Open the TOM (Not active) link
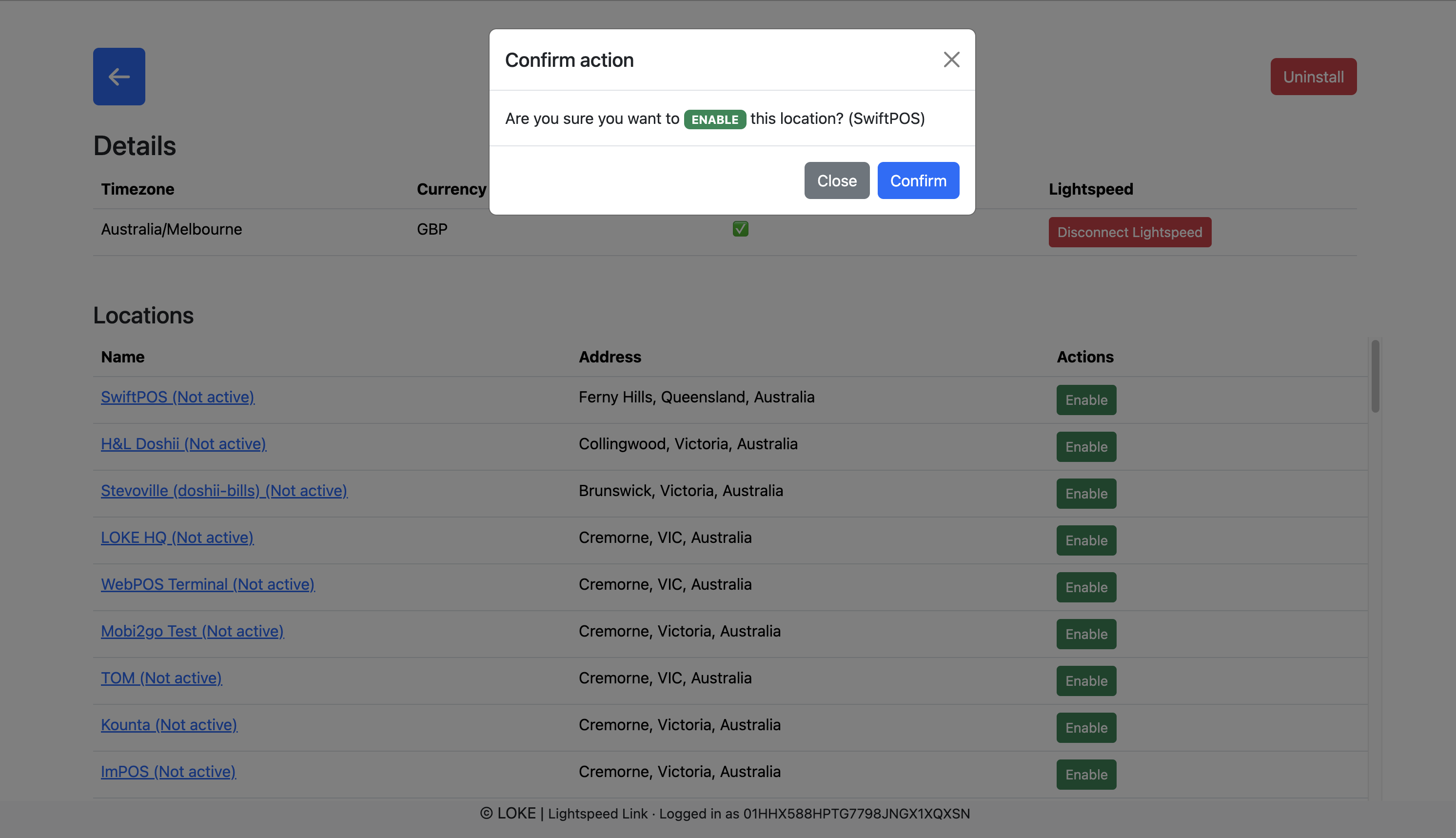 pos(162,678)
